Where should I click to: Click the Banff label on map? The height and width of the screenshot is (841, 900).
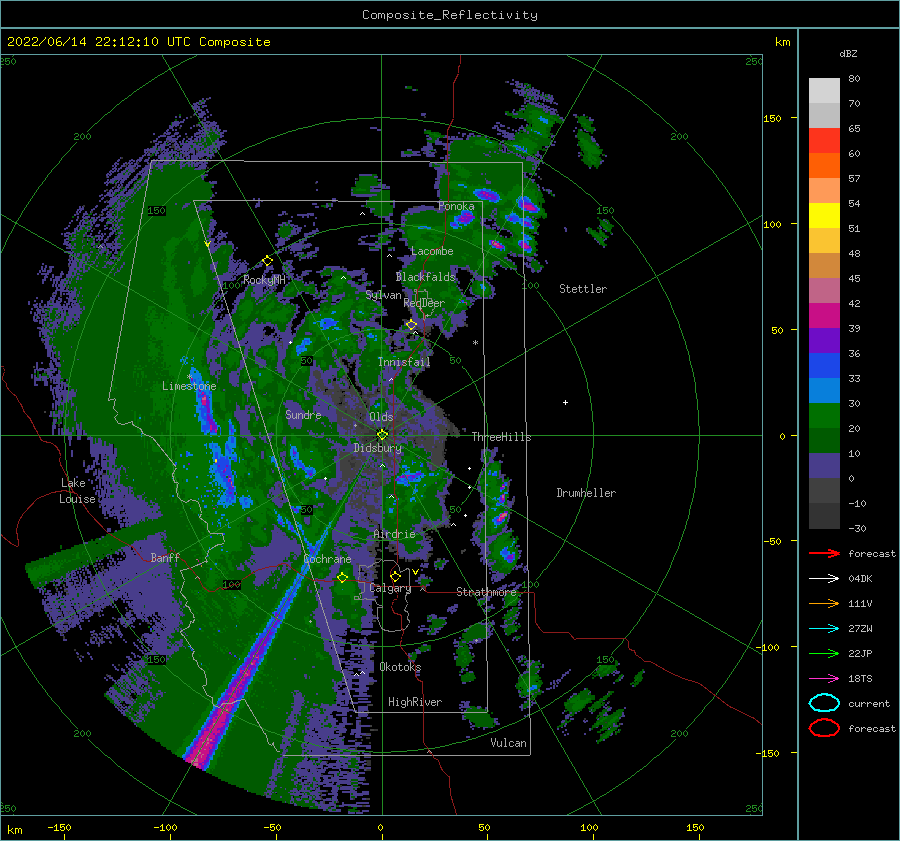[x=165, y=558]
